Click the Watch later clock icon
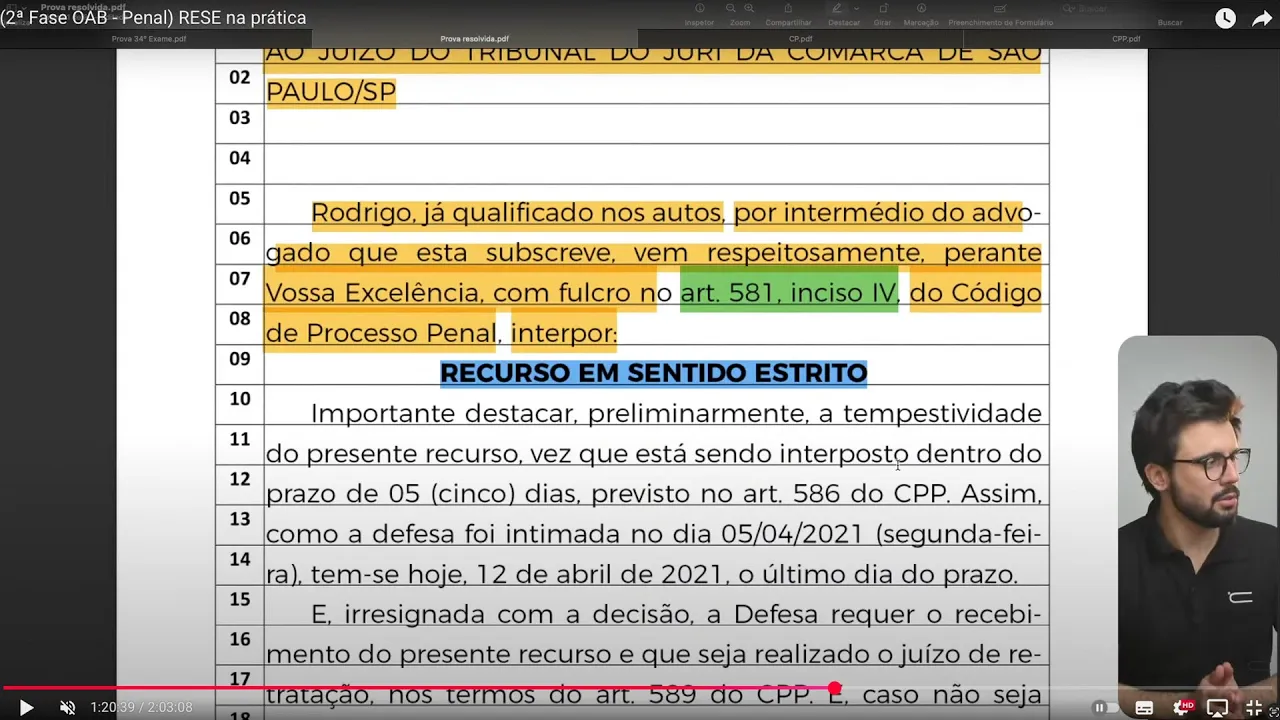The width and height of the screenshot is (1280, 720). point(1225,18)
